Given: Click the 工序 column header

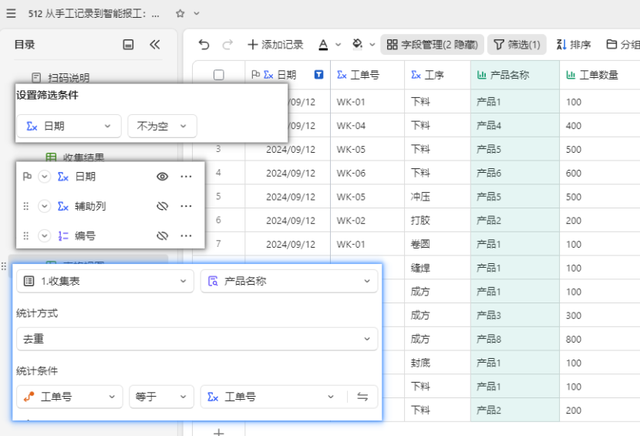Looking at the screenshot, I should point(437,75).
